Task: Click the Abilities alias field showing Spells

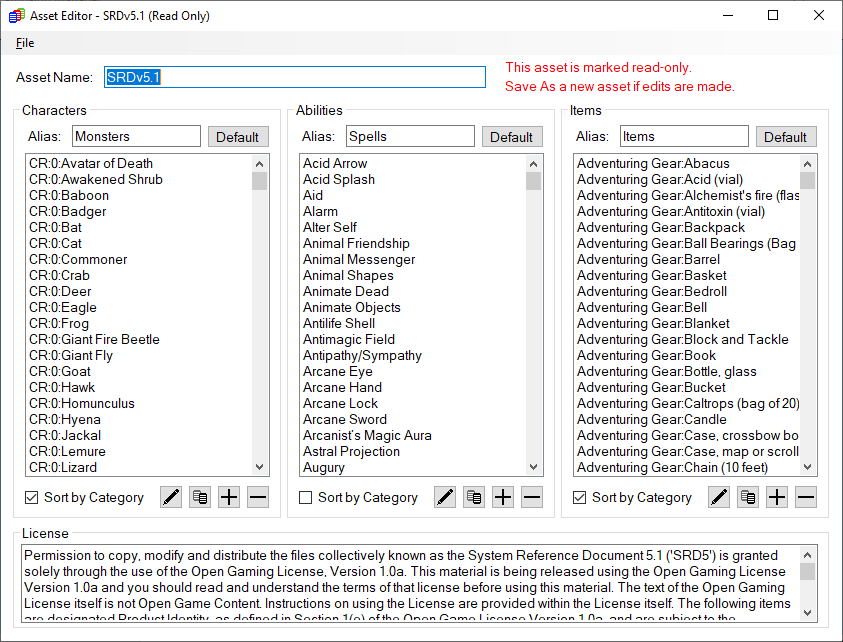Action: [410, 137]
